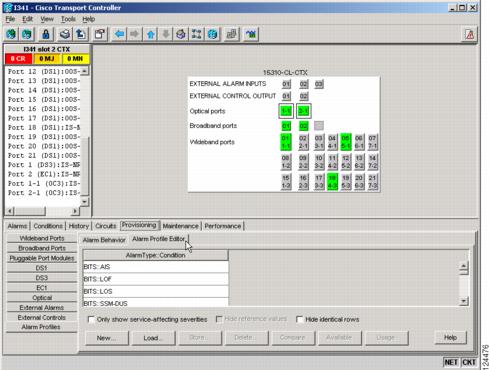Open the External Alarms section

tap(42, 308)
